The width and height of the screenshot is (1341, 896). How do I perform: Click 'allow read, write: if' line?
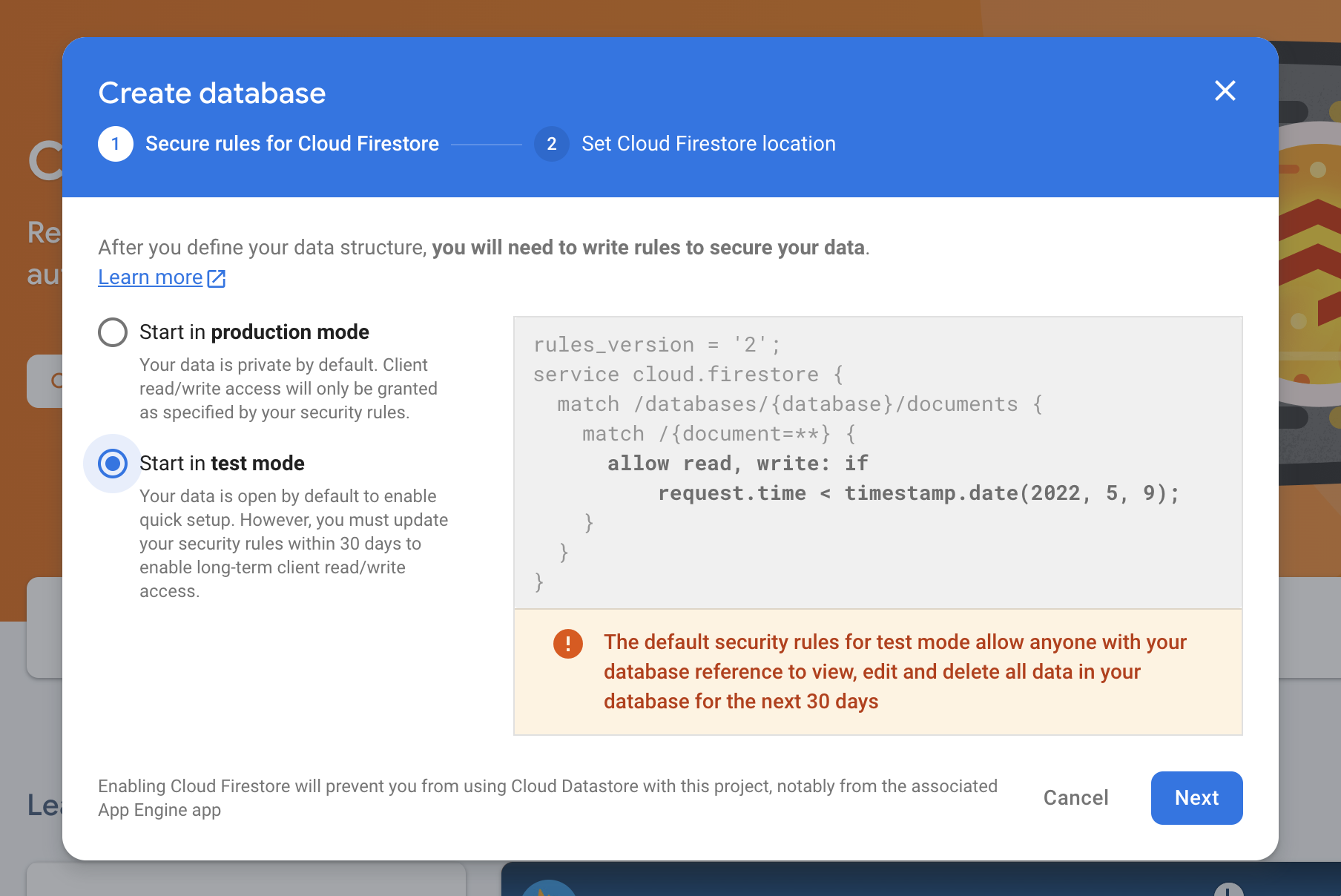[737, 464]
